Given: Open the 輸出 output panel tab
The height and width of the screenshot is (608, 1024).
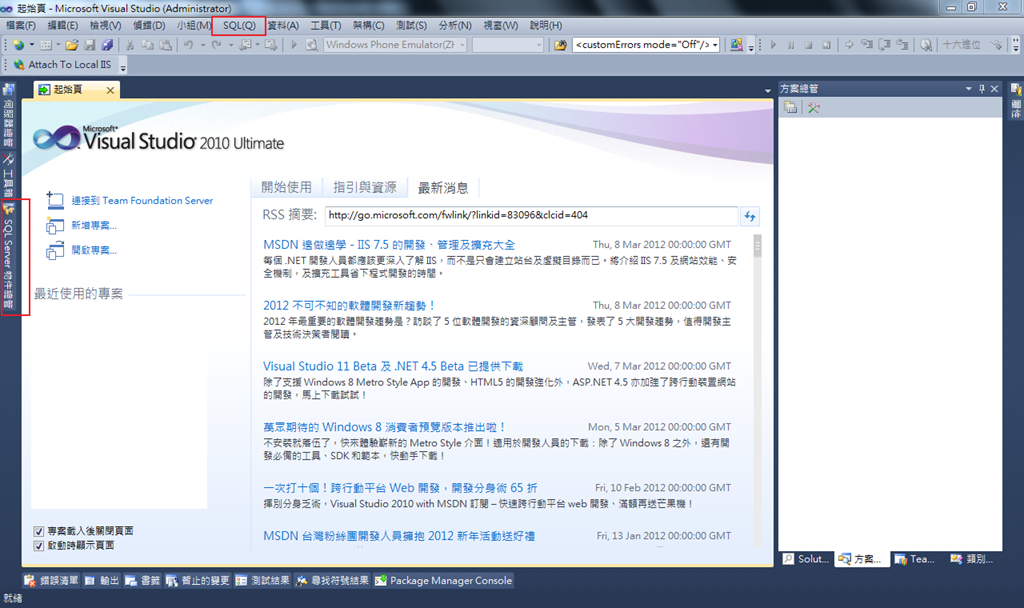Looking at the screenshot, I should pyautogui.click(x=102, y=581).
